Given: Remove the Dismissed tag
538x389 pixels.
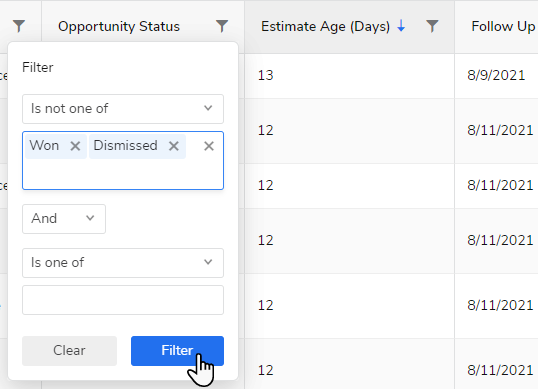Looking at the screenshot, I should tap(174, 146).
